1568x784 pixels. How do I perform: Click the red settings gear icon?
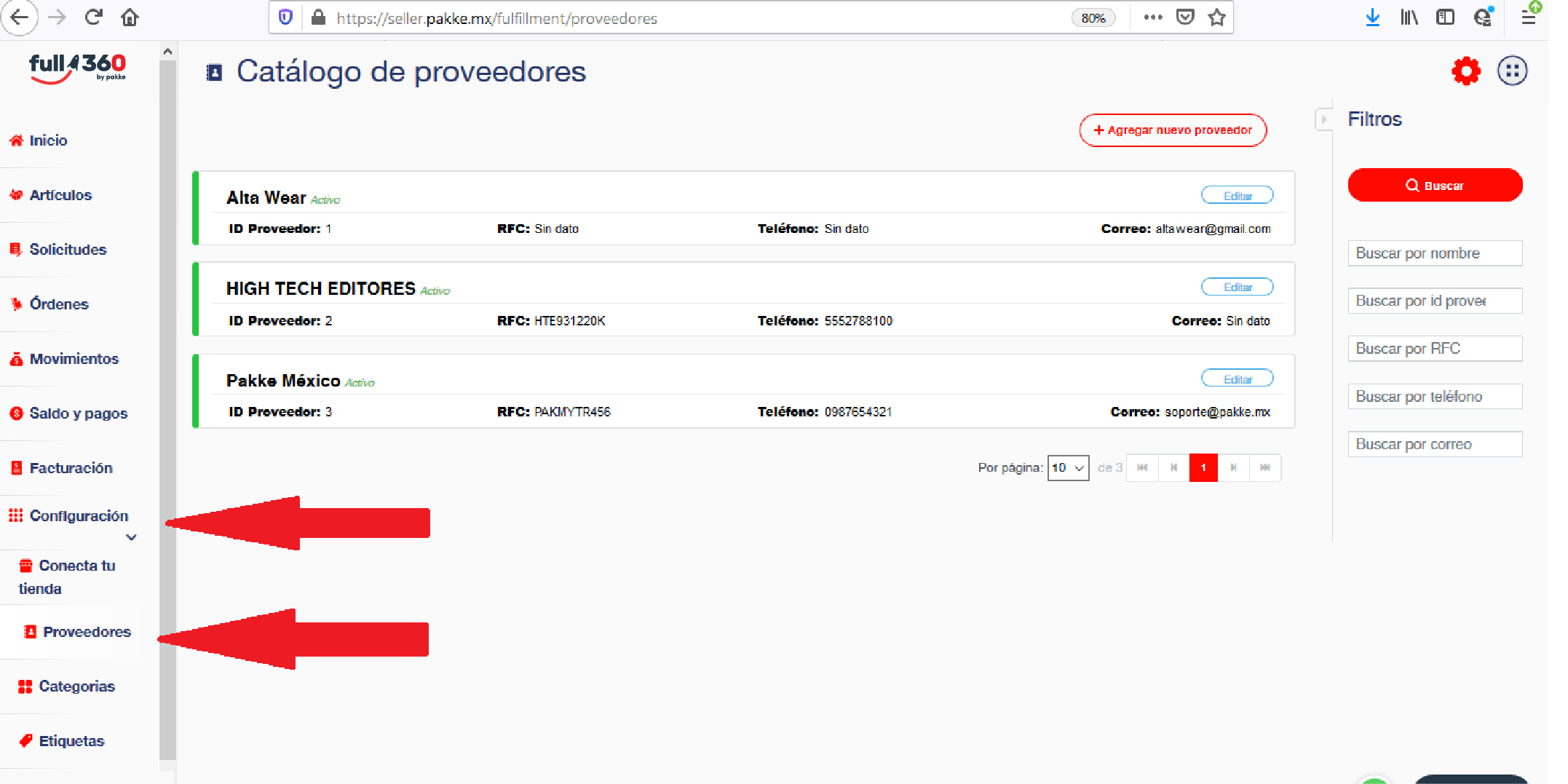[1465, 71]
